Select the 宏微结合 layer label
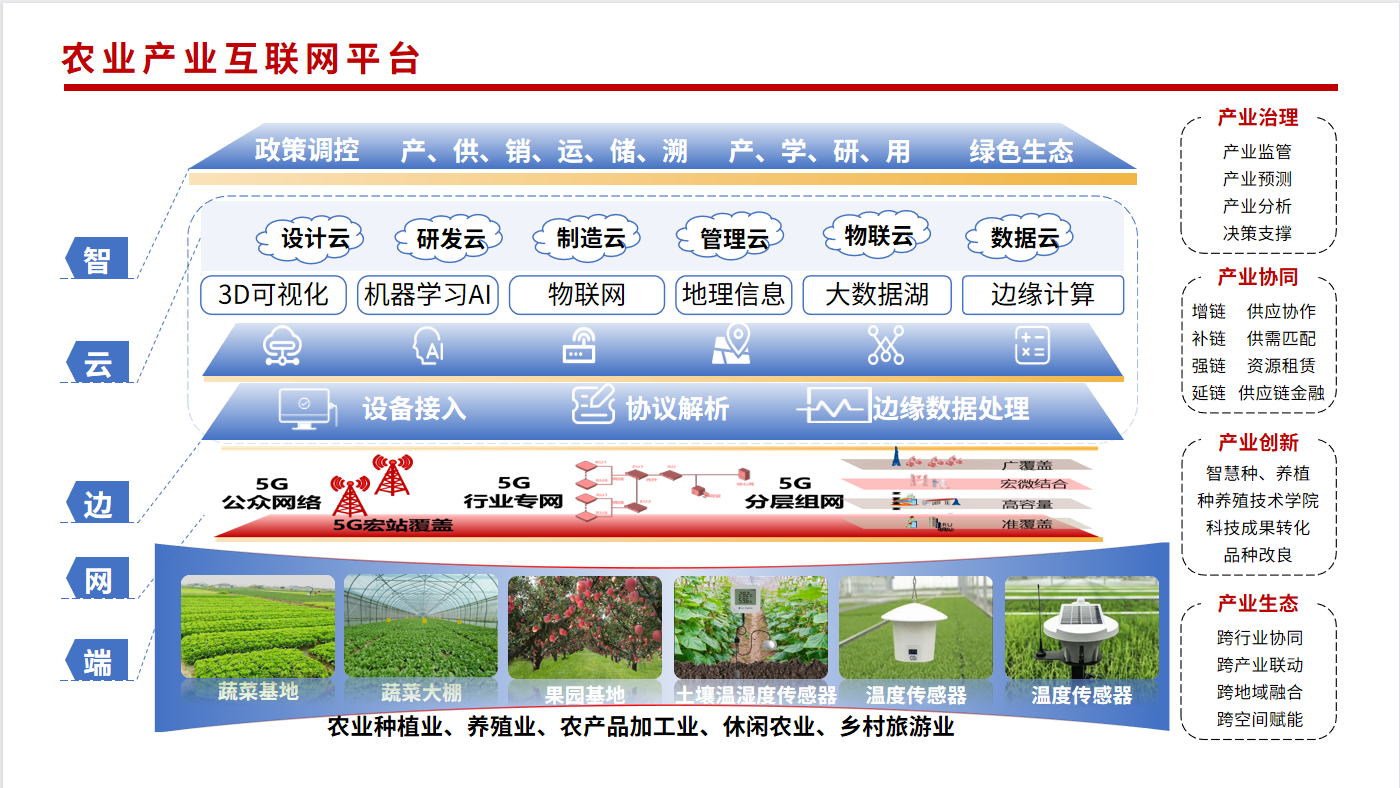Screen dimensions: 1400x788 click(x=1034, y=484)
